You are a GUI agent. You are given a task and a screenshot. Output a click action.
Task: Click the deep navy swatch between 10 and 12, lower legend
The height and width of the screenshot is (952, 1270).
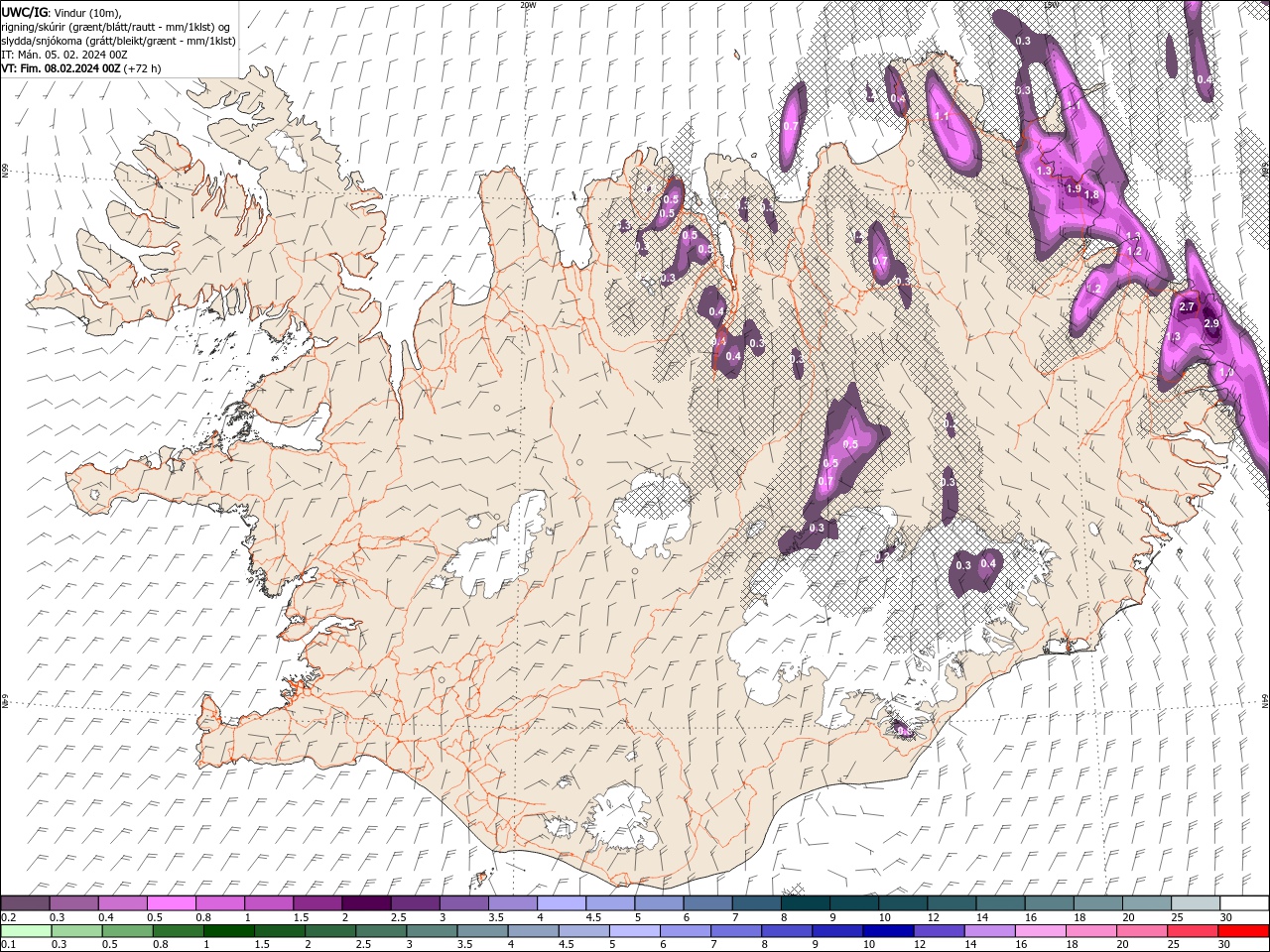pos(887,931)
